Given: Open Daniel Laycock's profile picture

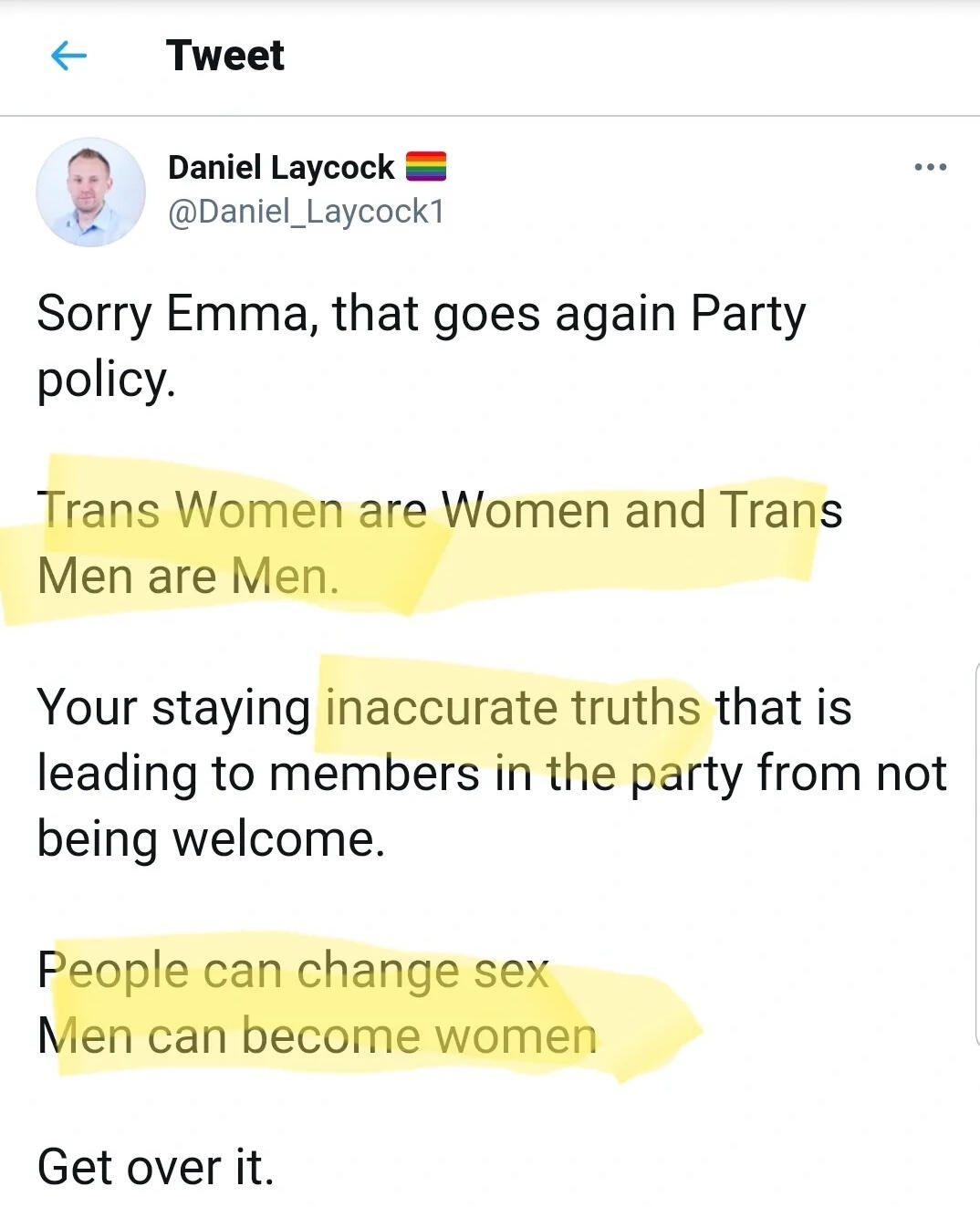Looking at the screenshot, I should coord(90,192).
